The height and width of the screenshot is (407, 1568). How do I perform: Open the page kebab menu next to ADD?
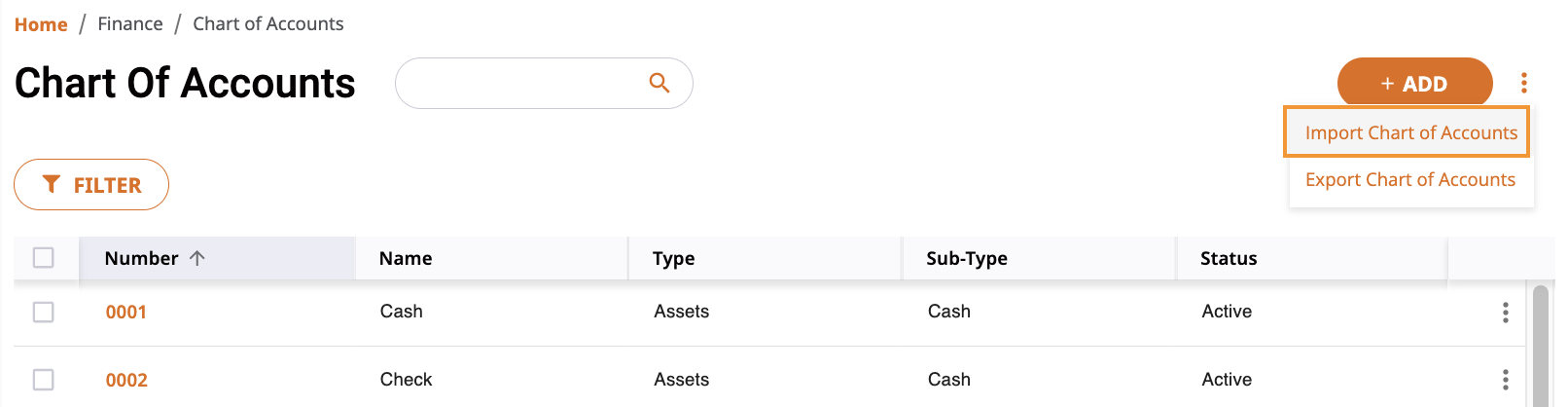click(1524, 83)
